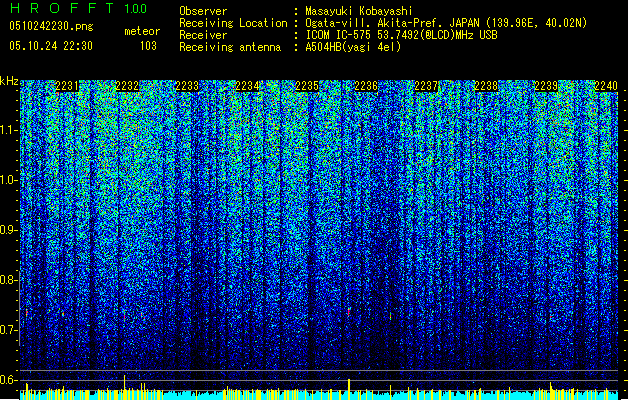Select the 0.9 frequency axis label
629x400 pixels.
(x=9, y=230)
